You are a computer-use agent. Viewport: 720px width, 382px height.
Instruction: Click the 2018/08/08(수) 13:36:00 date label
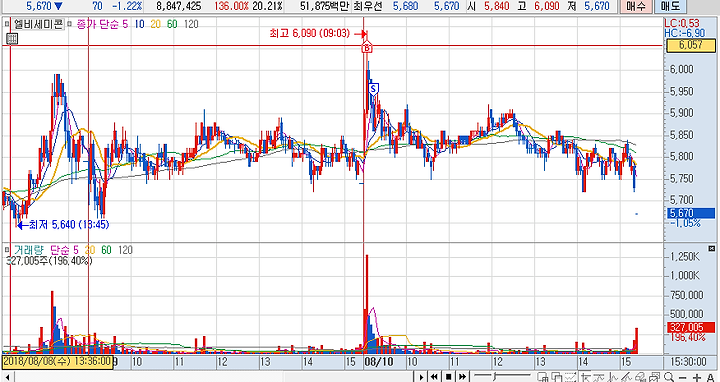point(57,361)
